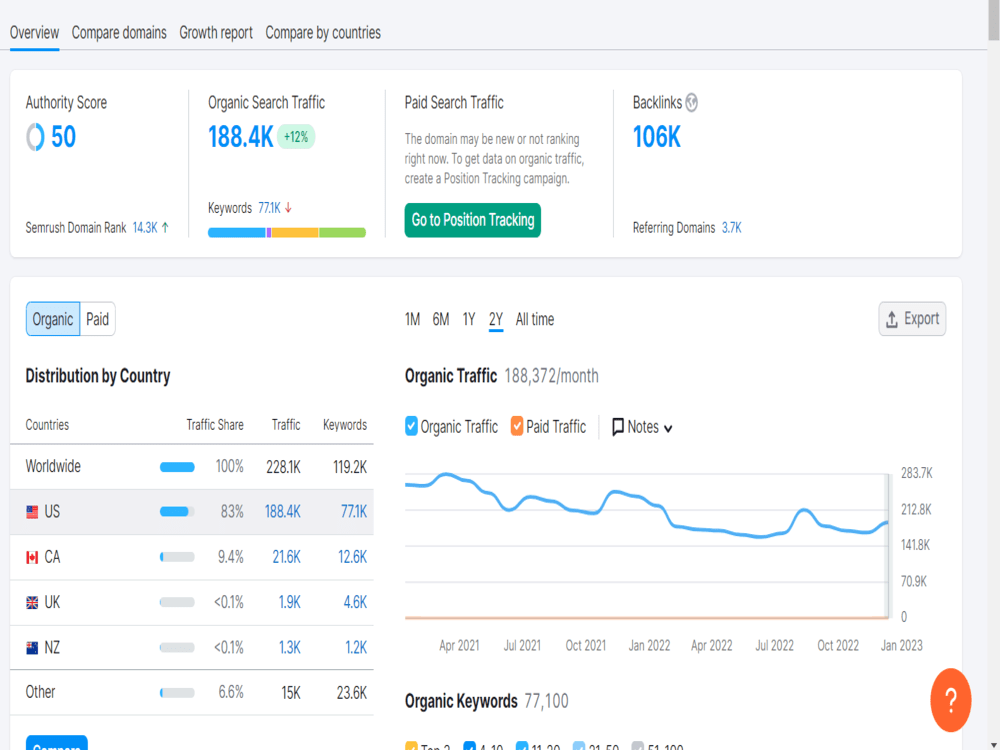Select the 1M time range
The width and height of the screenshot is (1000, 750).
click(x=412, y=319)
